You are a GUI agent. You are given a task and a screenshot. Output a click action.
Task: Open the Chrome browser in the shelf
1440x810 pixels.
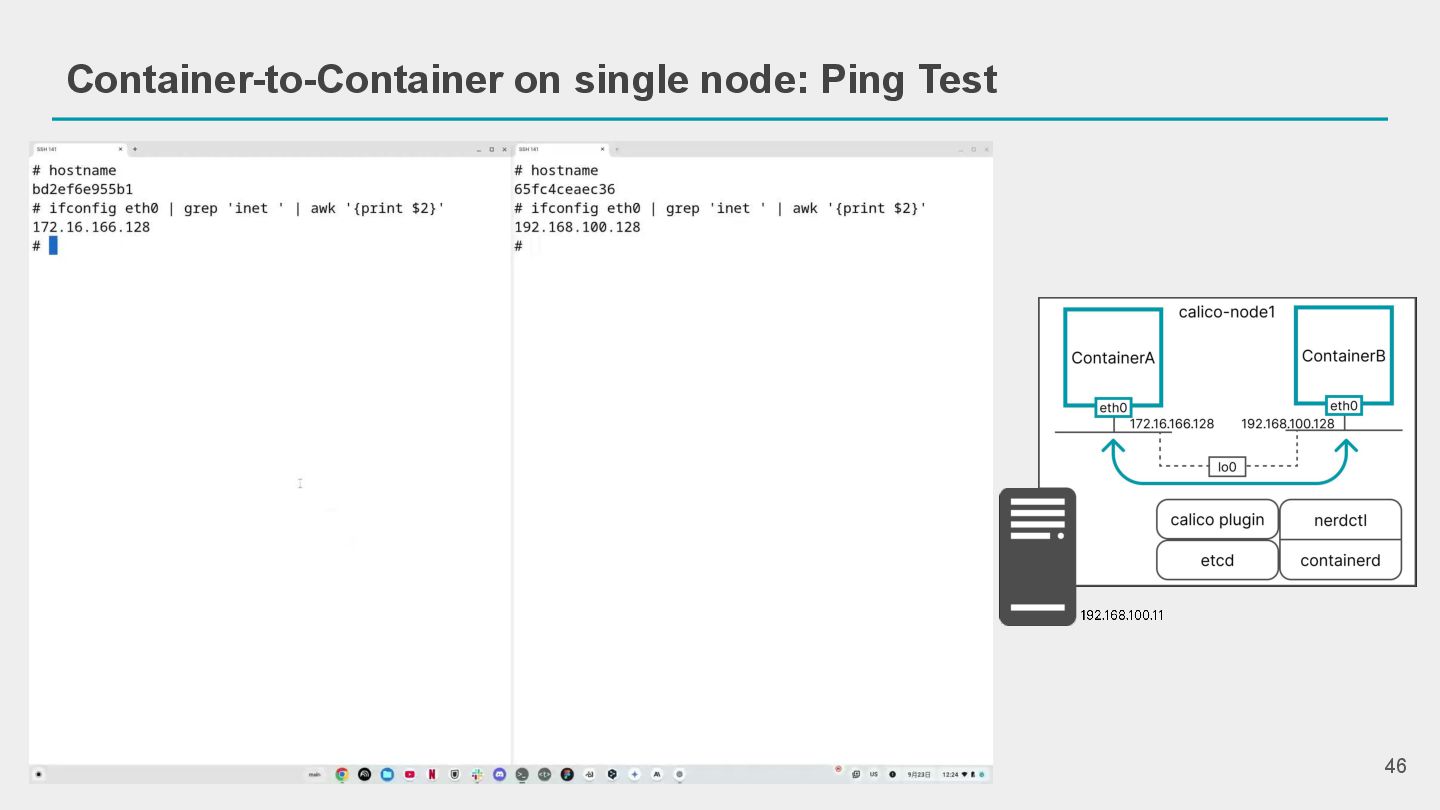pos(342,774)
